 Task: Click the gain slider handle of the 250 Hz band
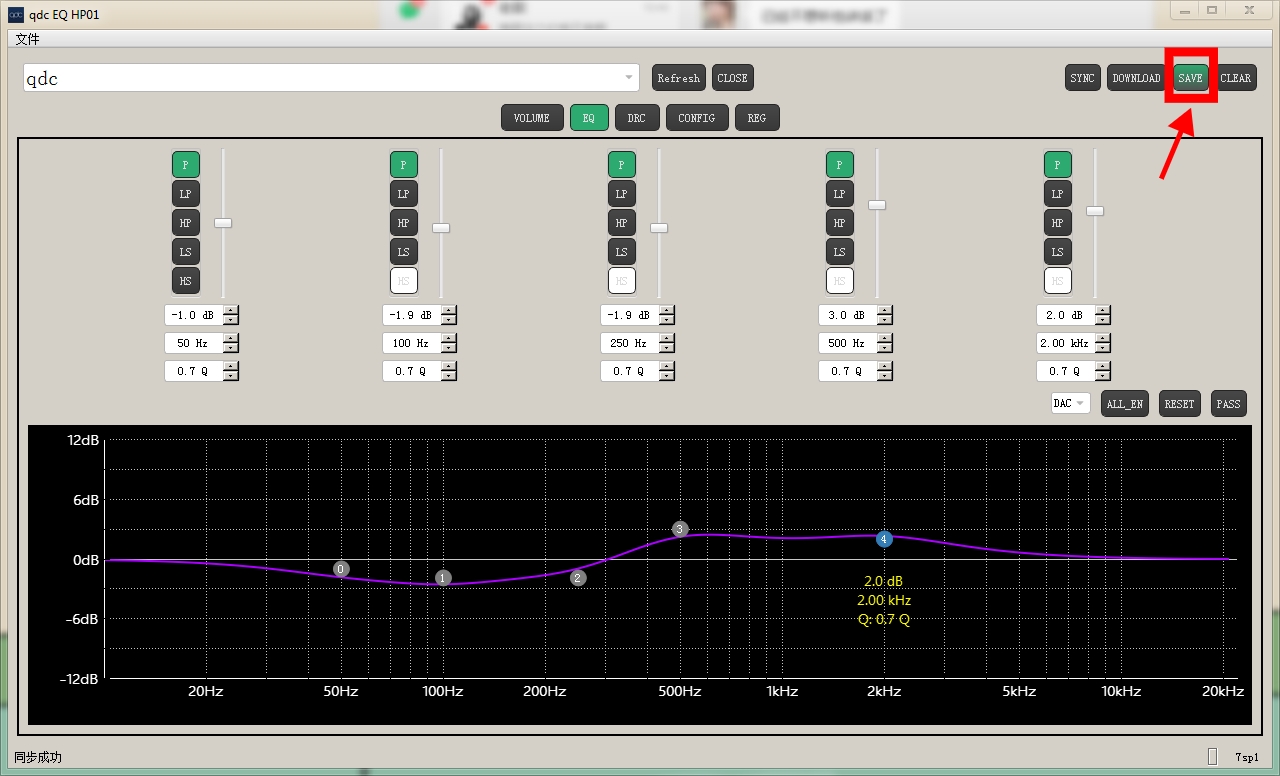point(659,228)
